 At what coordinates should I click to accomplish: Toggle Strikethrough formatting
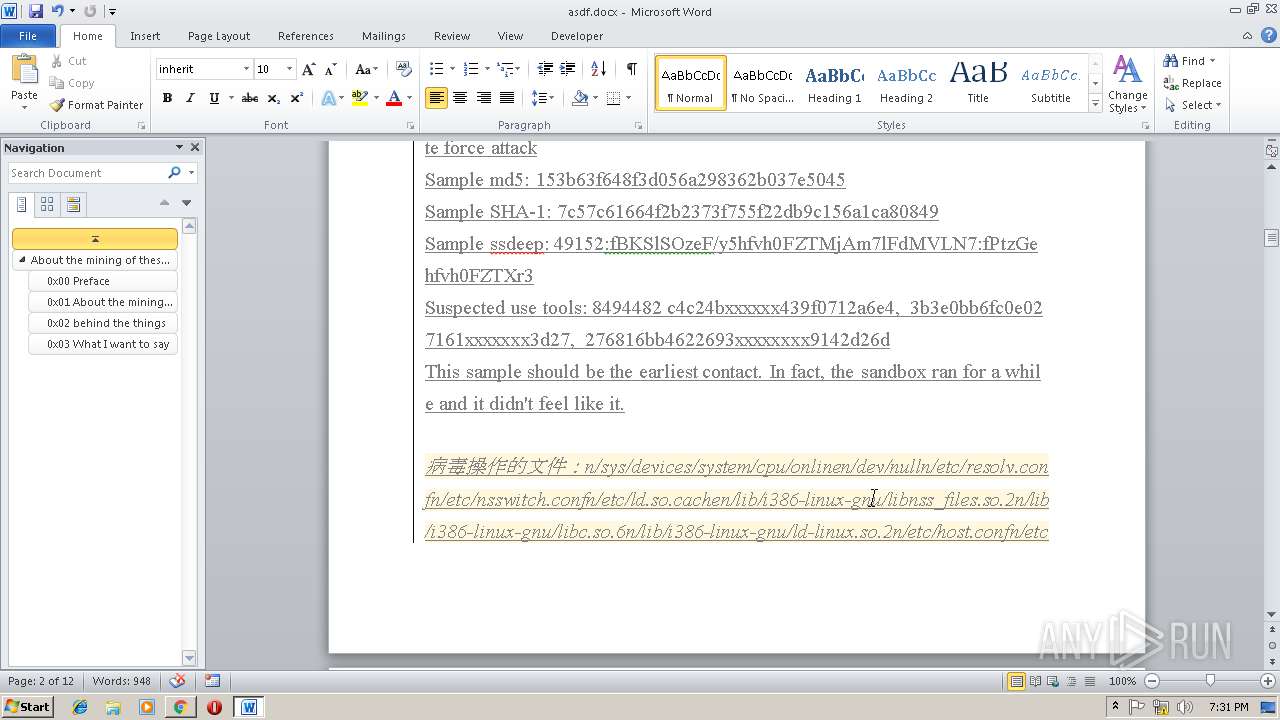(250, 98)
